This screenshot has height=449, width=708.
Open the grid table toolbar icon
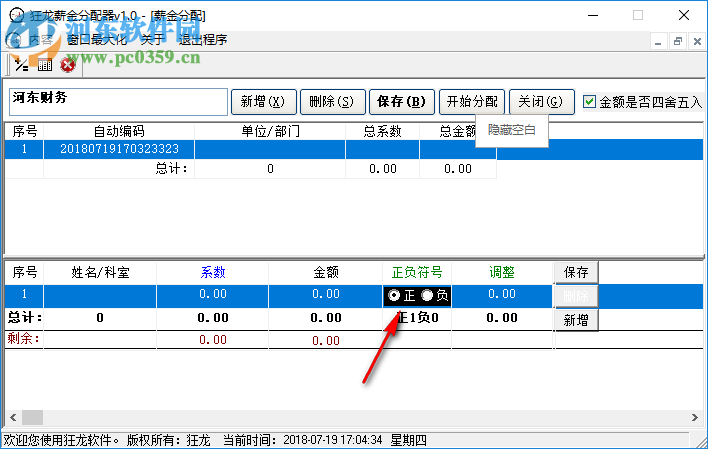tap(45, 65)
